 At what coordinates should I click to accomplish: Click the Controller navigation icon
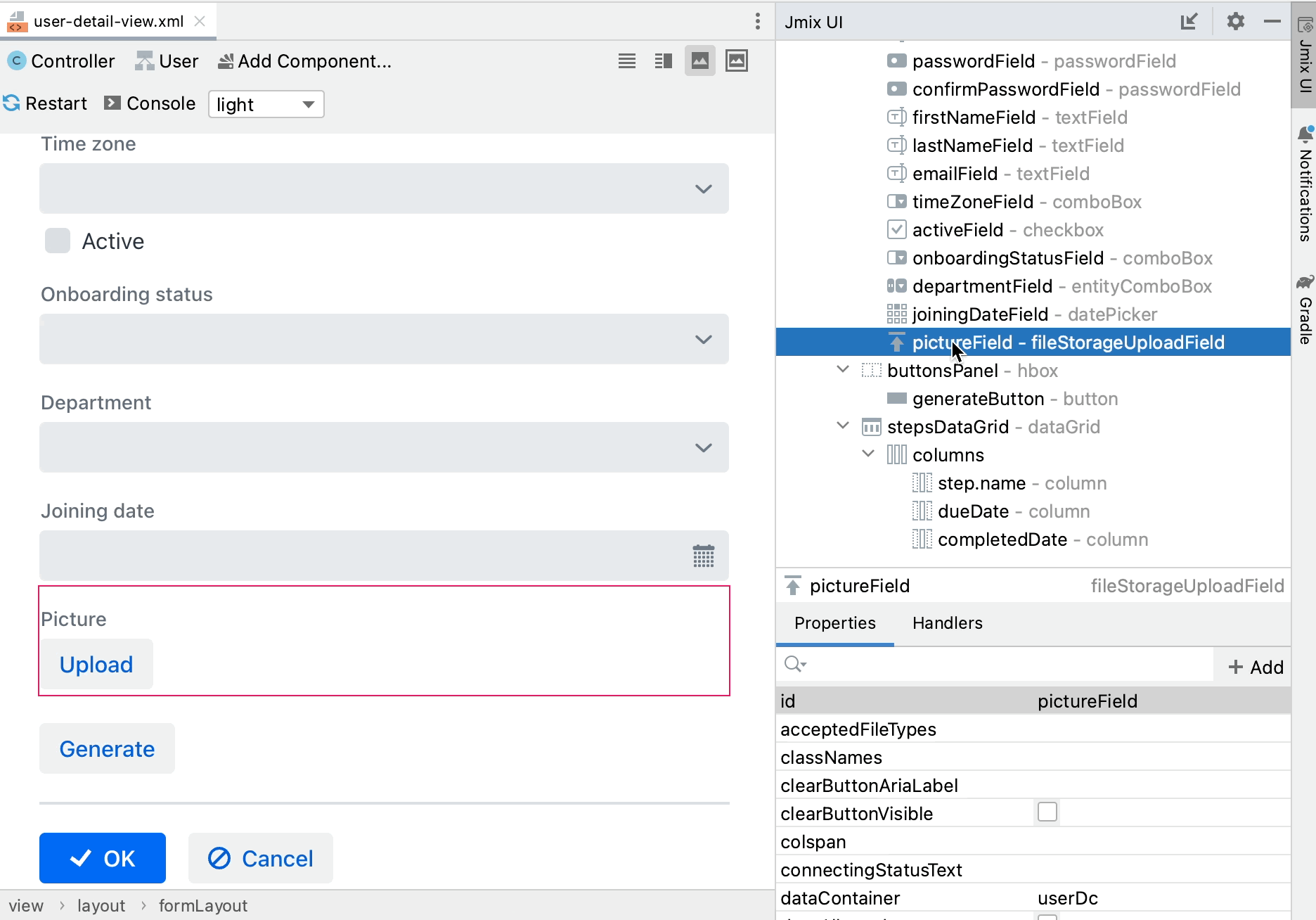[x=17, y=61]
